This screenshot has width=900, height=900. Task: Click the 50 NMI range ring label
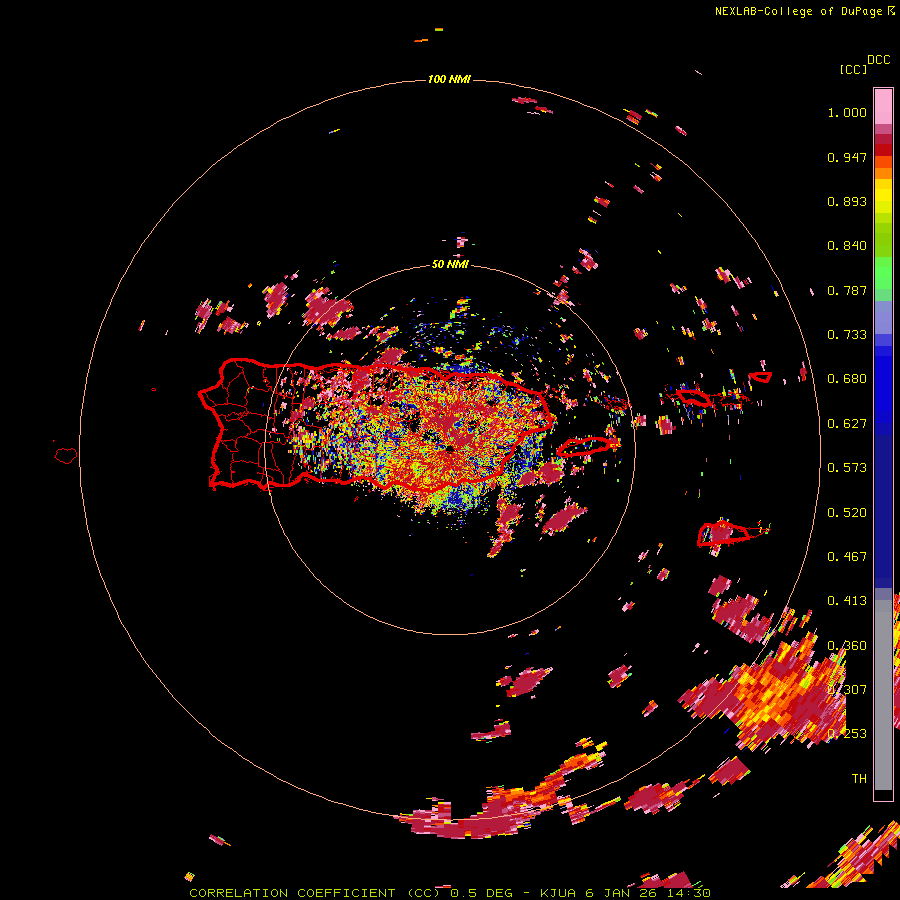[450, 264]
